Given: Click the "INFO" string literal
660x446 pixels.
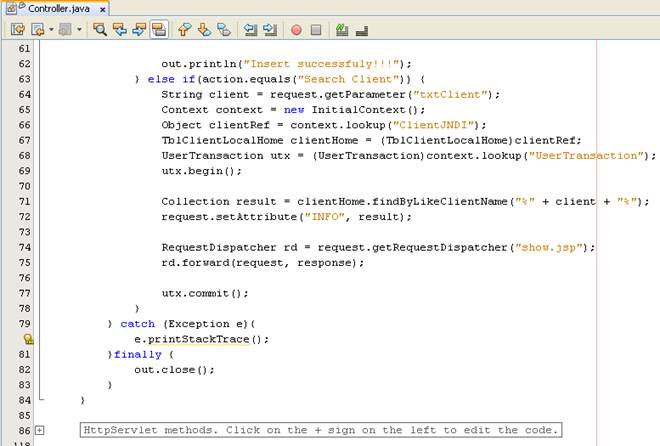Looking at the screenshot, I should 324,217.
